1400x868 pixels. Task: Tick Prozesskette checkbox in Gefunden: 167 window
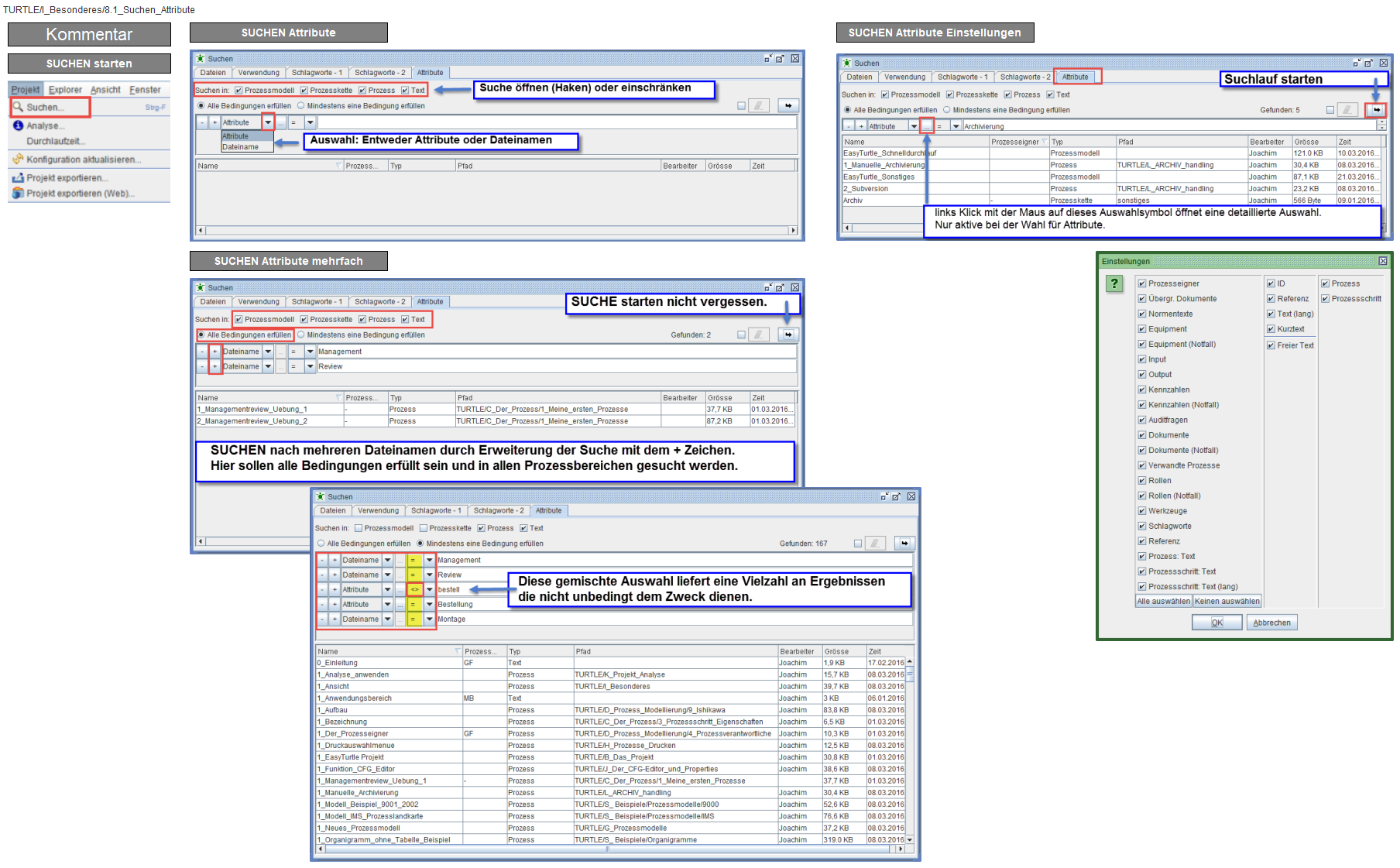[424, 528]
